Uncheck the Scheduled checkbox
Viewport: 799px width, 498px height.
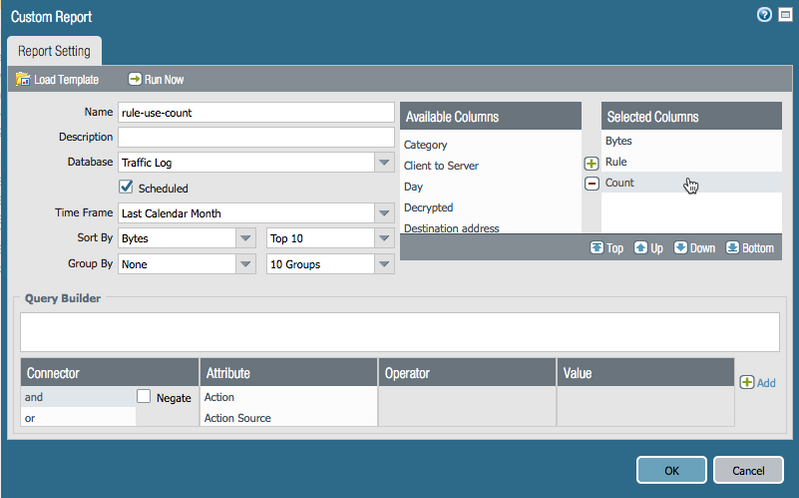[x=126, y=187]
